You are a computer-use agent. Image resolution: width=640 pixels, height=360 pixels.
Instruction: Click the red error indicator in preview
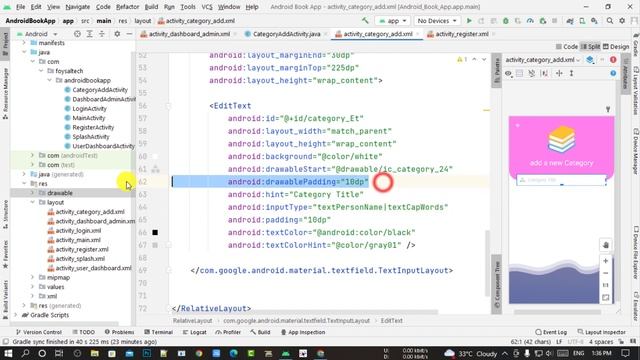[x=613, y=60]
